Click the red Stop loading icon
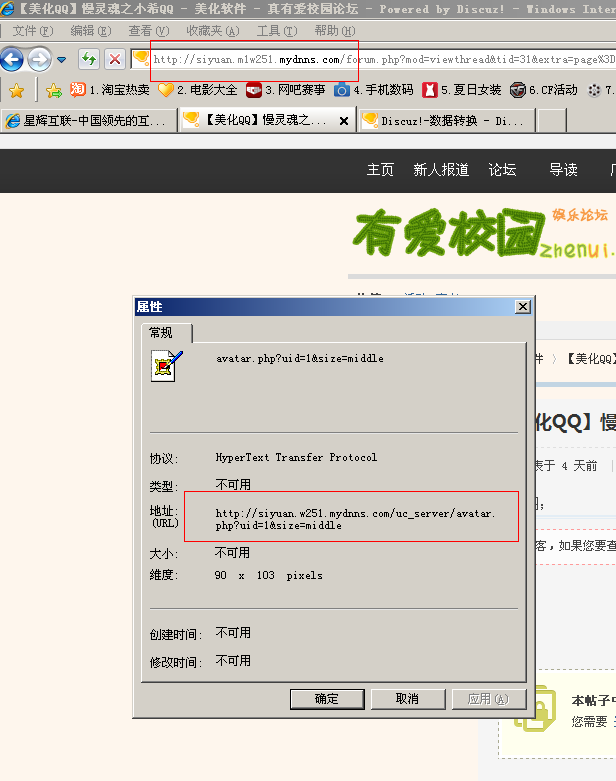This screenshot has width=616, height=781. coord(115,59)
